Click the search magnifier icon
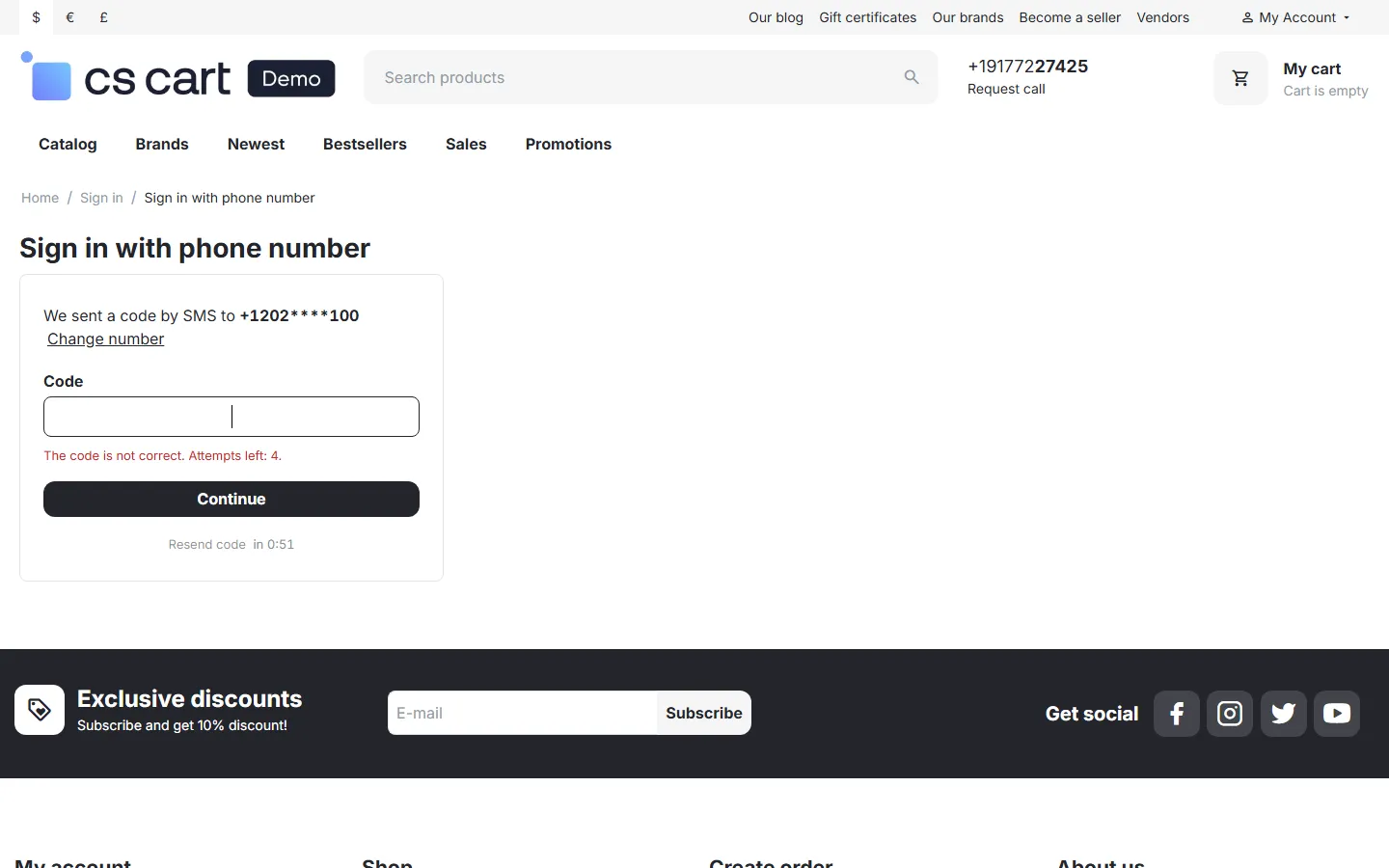 click(912, 77)
